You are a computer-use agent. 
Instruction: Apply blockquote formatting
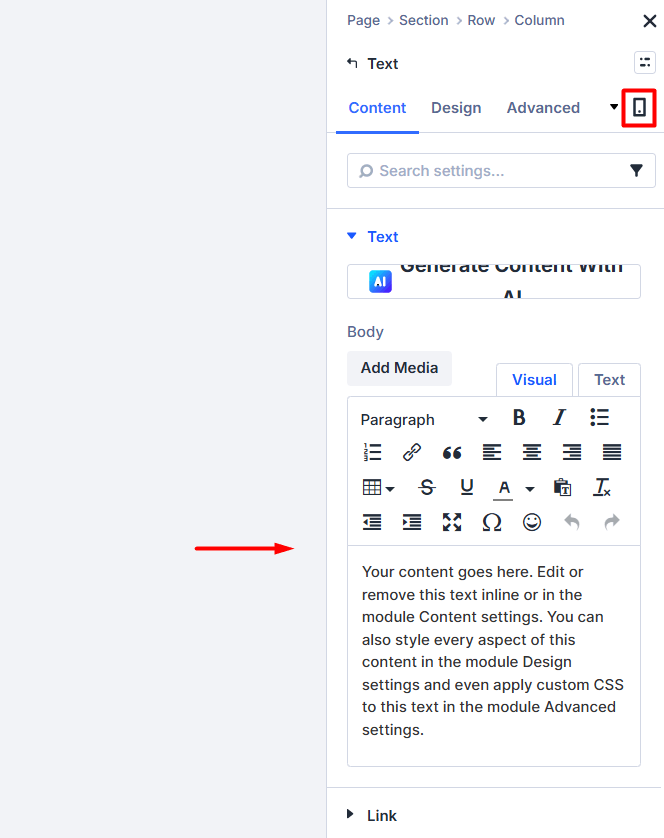[x=452, y=453]
